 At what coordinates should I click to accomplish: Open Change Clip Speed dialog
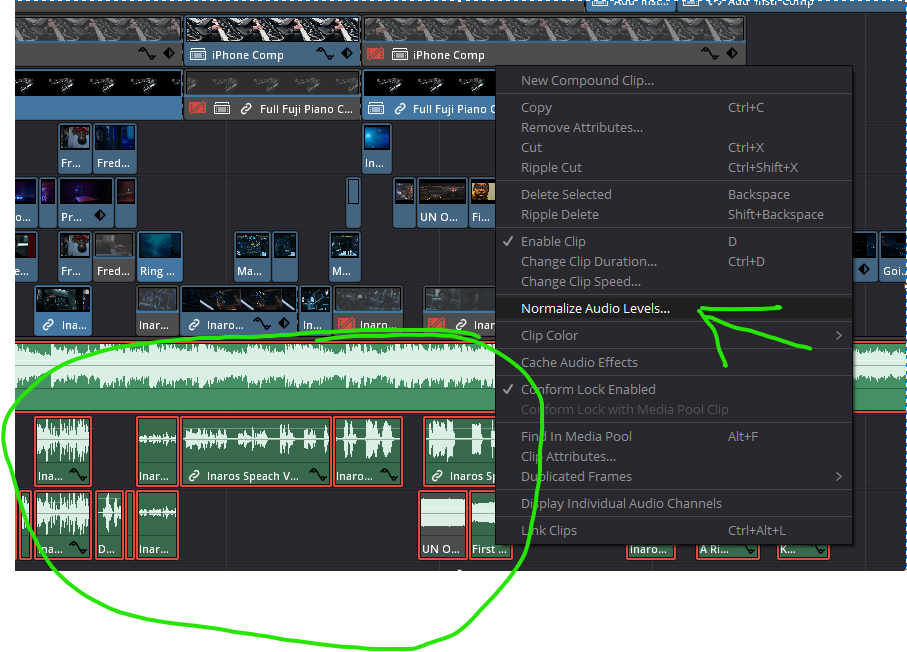pyautogui.click(x=580, y=282)
